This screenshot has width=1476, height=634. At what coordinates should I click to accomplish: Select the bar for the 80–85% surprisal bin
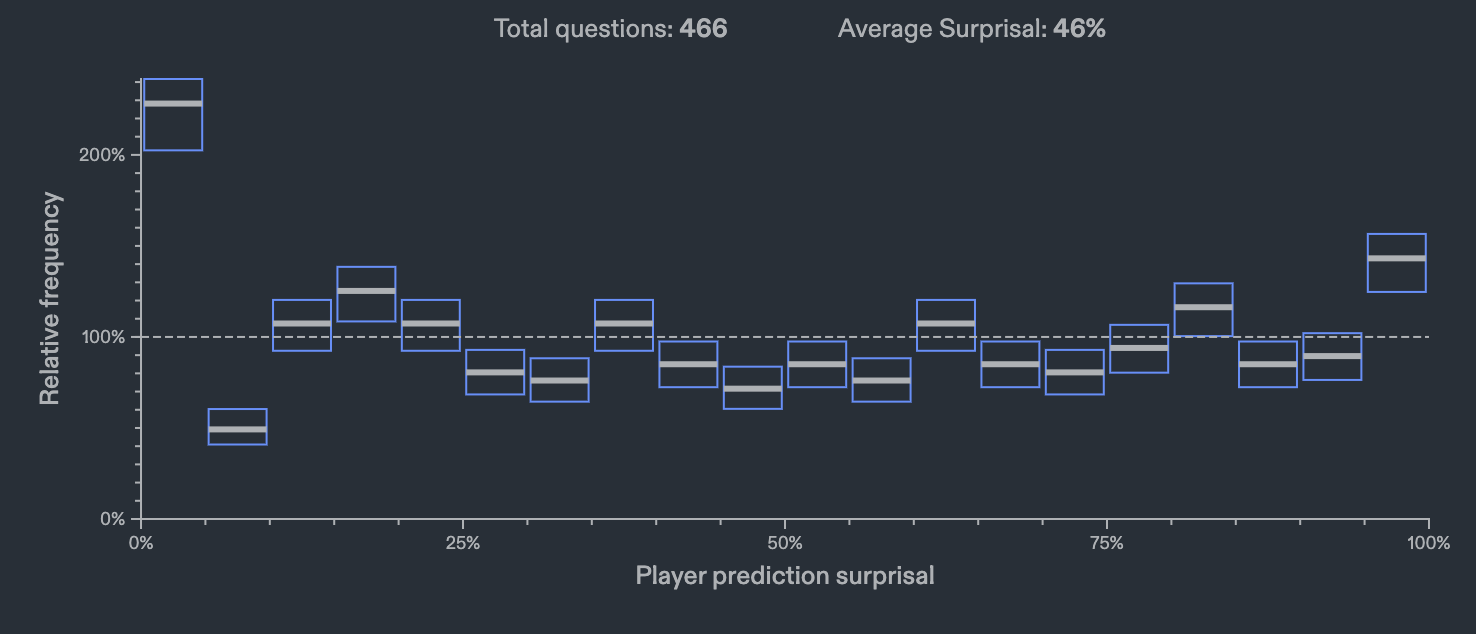coord(1203,310)
